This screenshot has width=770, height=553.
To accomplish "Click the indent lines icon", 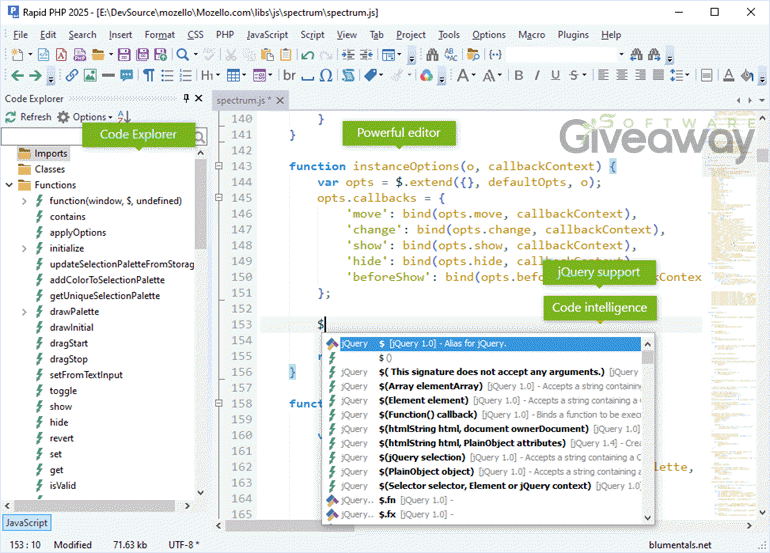I will (x=348, y=55).
